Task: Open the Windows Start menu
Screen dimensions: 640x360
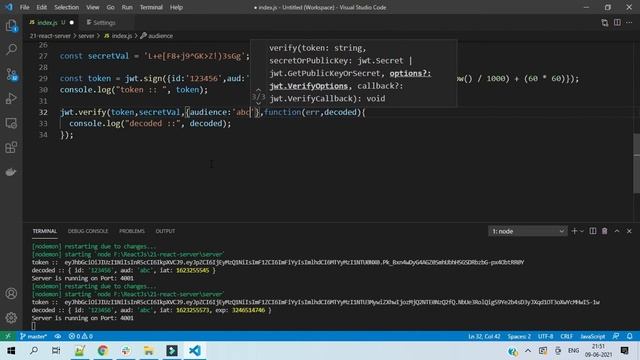Action: point(11,351)
